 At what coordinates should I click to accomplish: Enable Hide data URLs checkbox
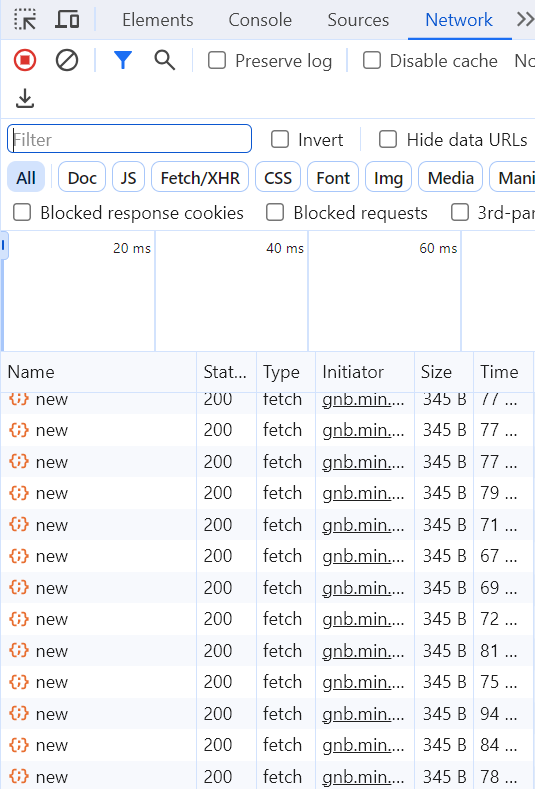tap(388, 139)
